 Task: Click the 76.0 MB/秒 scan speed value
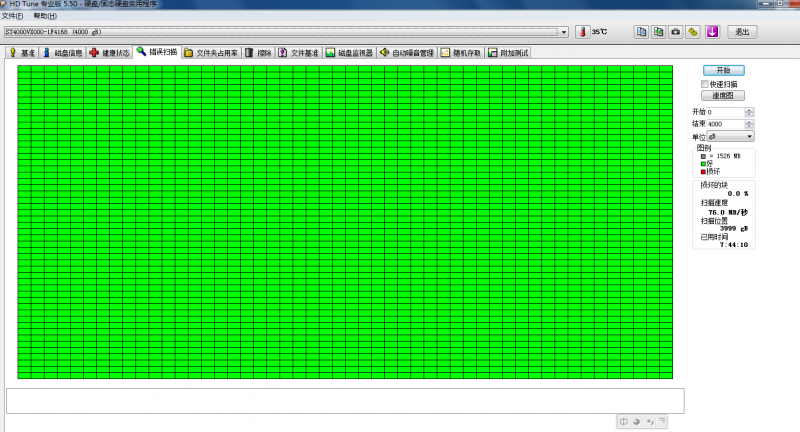[x=728, y=212]
